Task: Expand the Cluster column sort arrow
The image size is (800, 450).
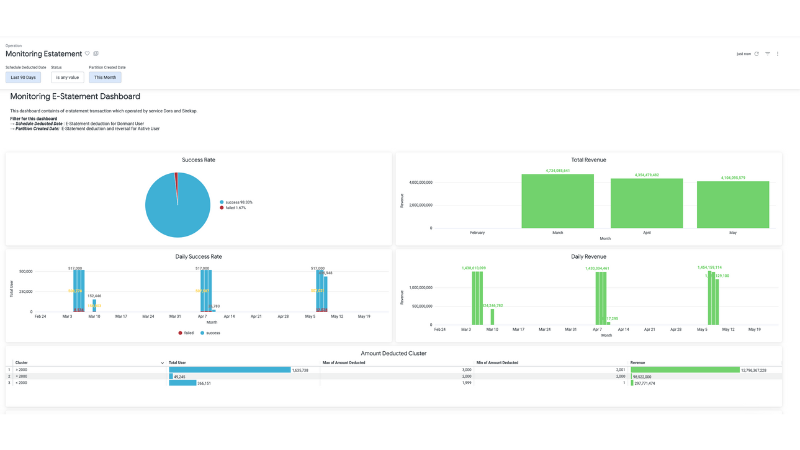Action: (162, 363)
